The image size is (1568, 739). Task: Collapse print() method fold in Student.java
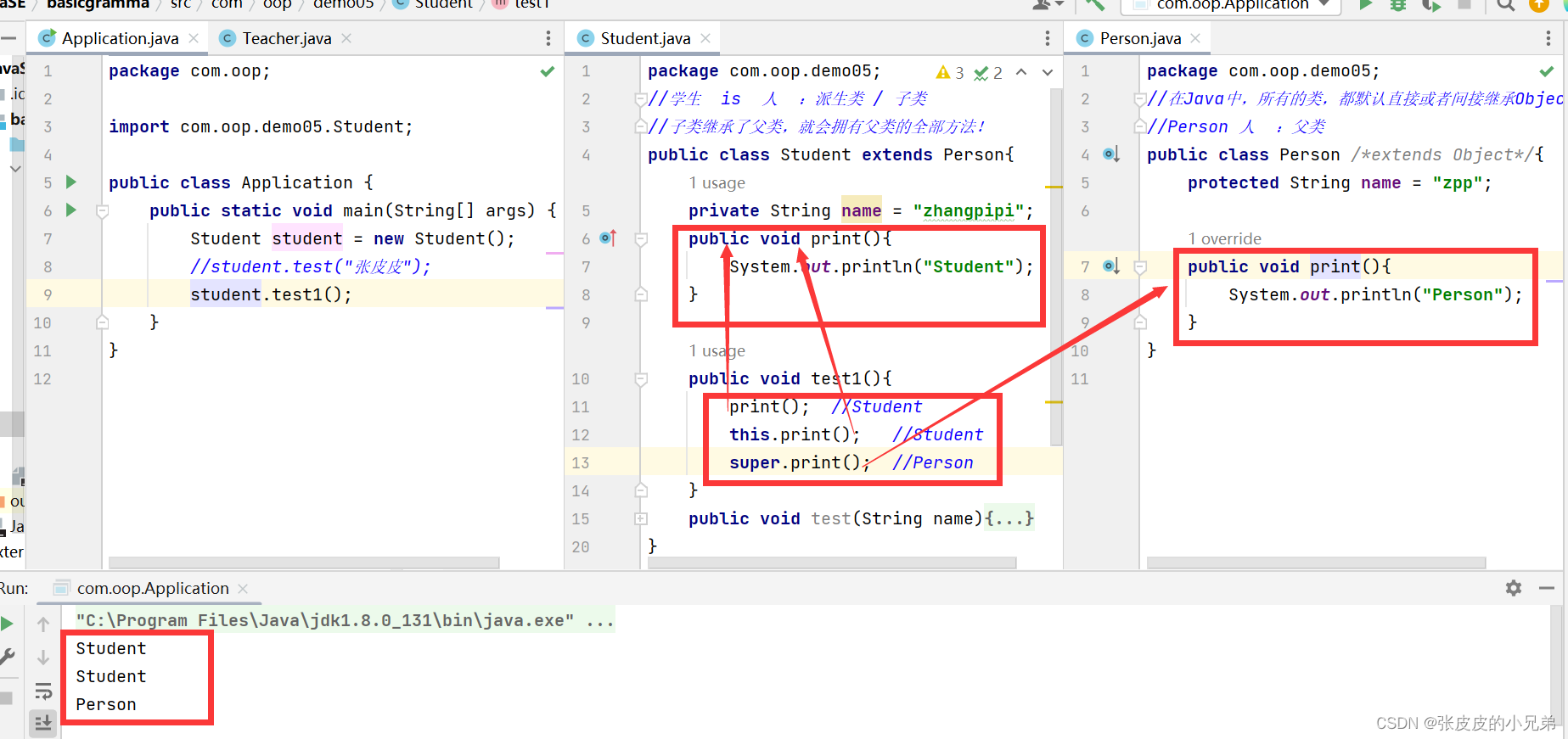coord(641,239)
